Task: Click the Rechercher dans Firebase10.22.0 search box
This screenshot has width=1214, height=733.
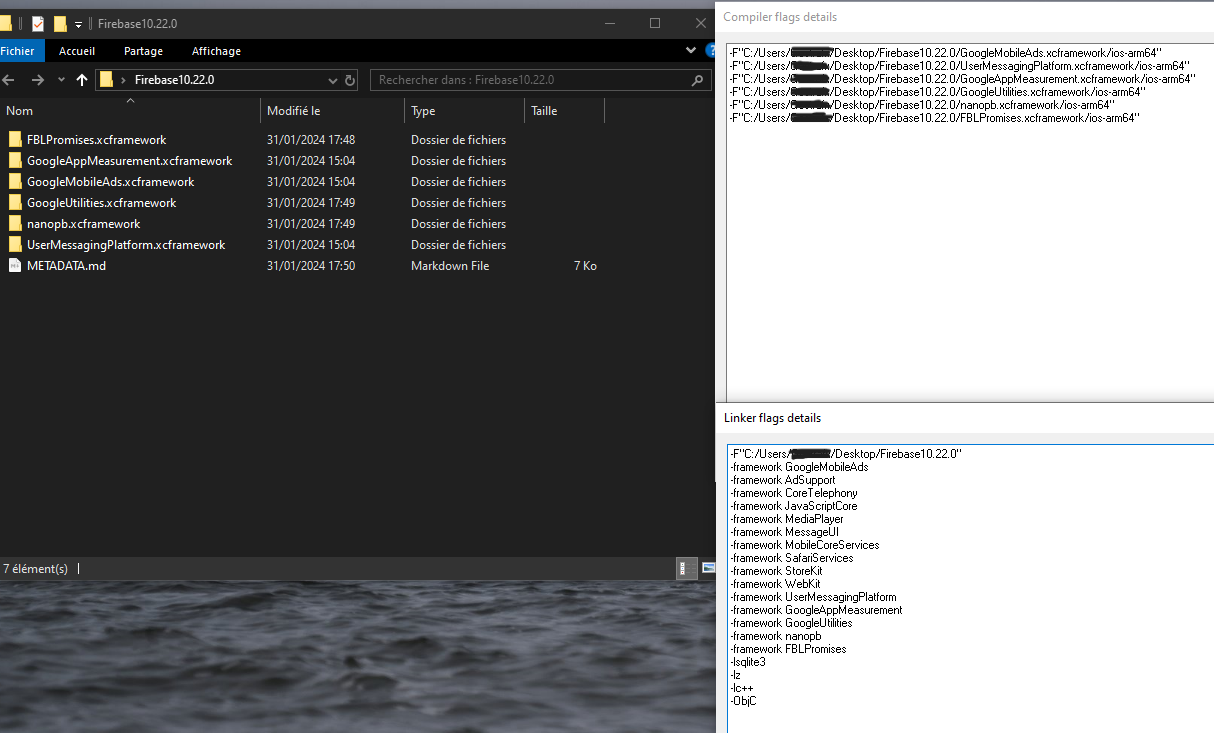Action: point(541,80)
